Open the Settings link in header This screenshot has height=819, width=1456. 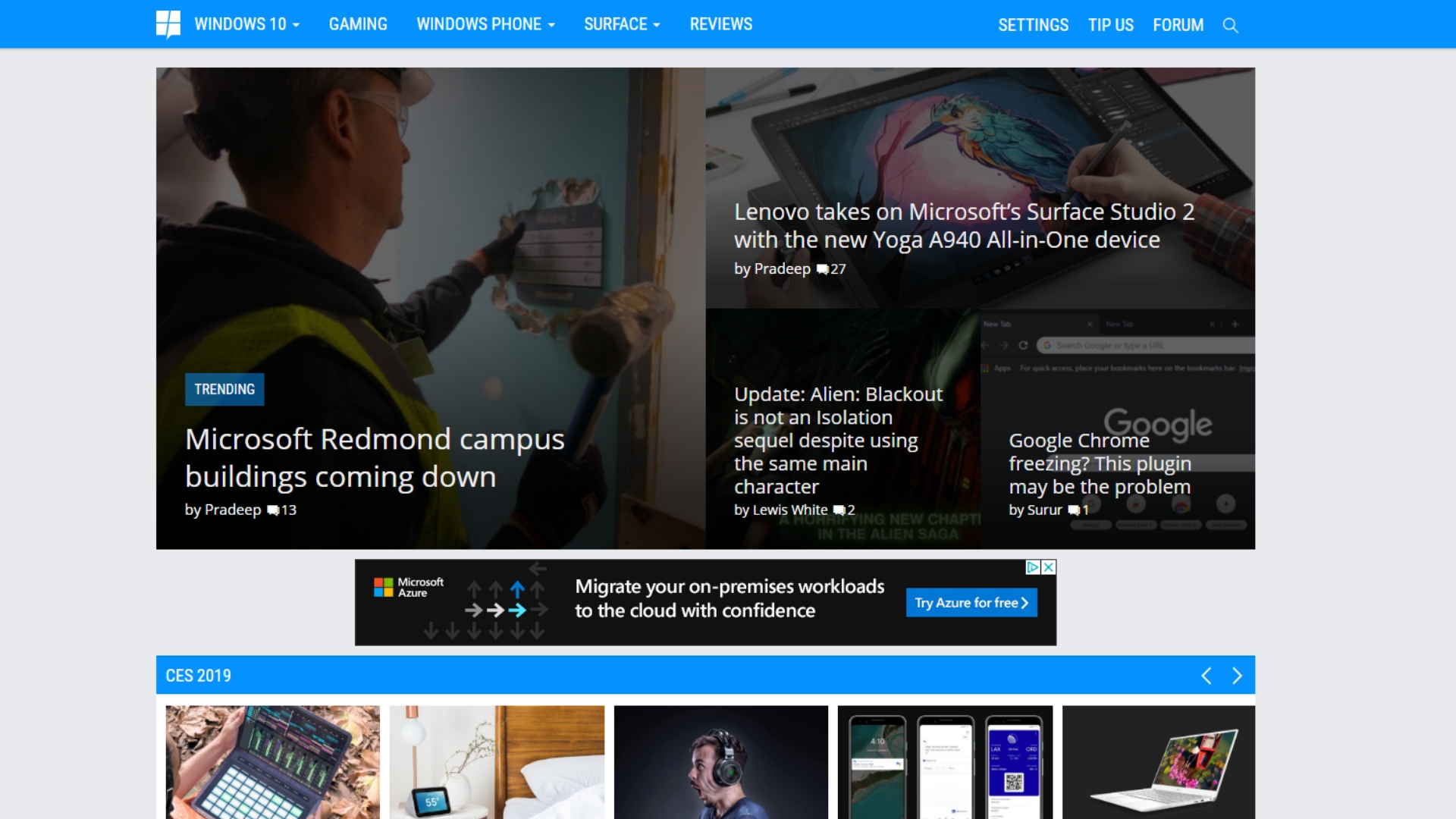click(x=1033, y=25)
